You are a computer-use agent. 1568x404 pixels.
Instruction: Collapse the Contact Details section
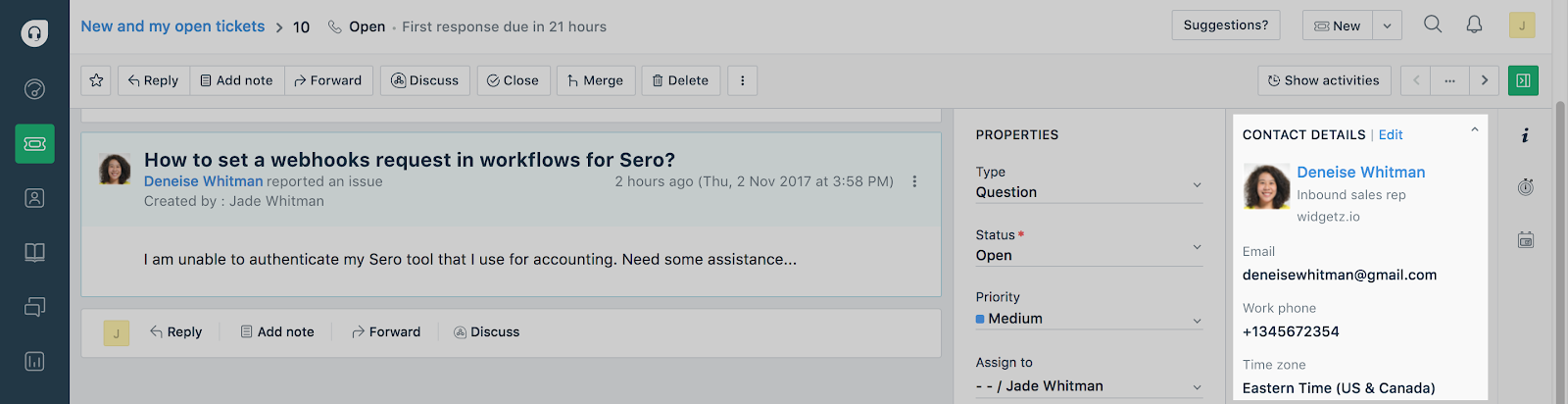point(1474,130)
